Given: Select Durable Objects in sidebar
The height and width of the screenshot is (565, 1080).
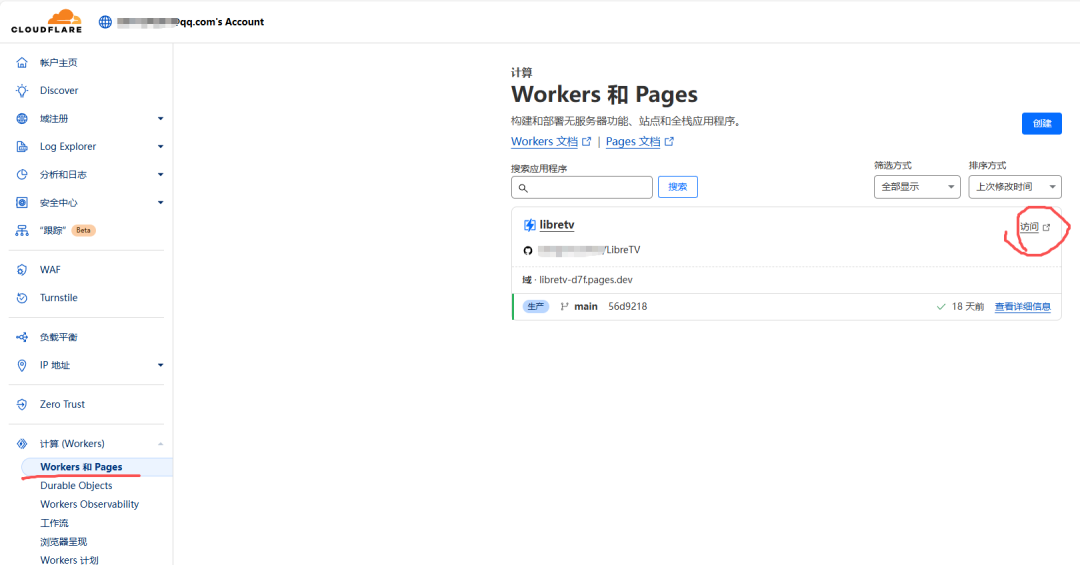Looking at the screenshot, I should (x=76, y=486).
